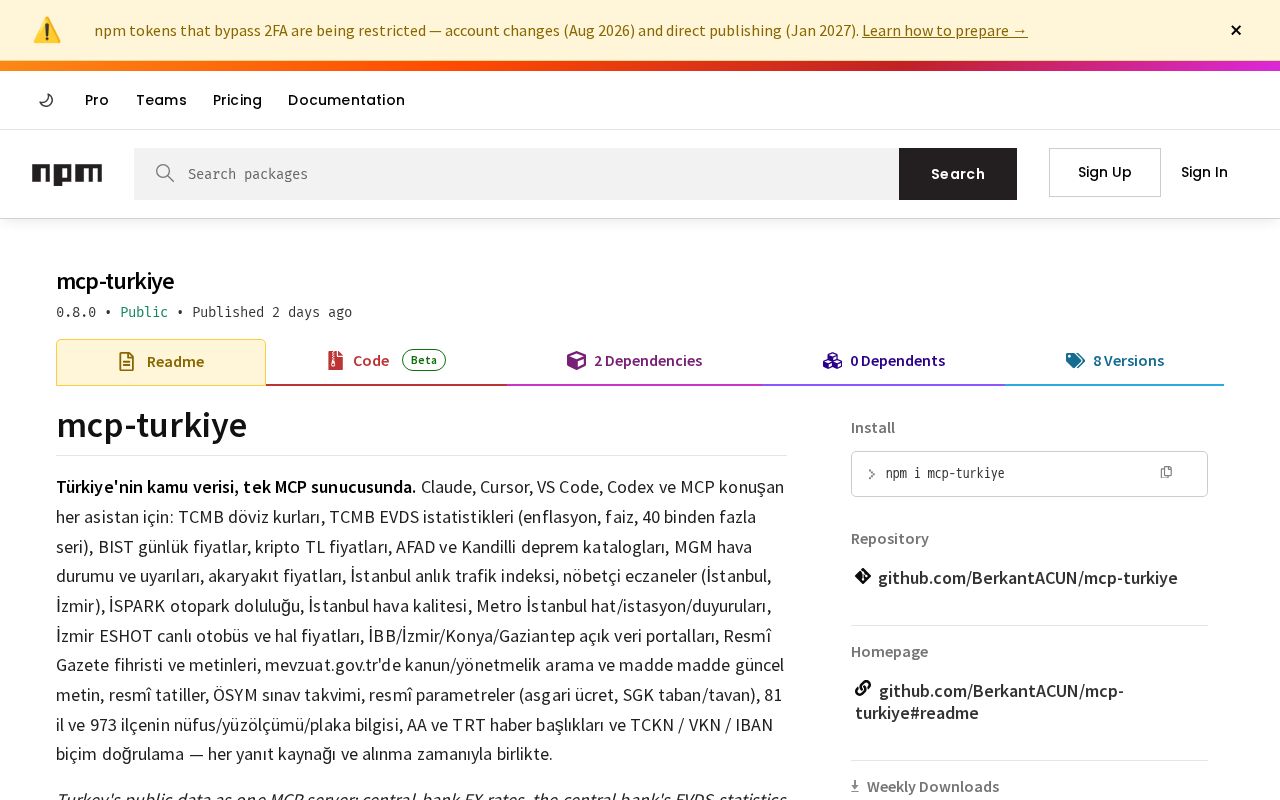This screenshot has width=1280, height=800.
Task: Click the warning triangle icon in banner
Action: pos(47,30)
